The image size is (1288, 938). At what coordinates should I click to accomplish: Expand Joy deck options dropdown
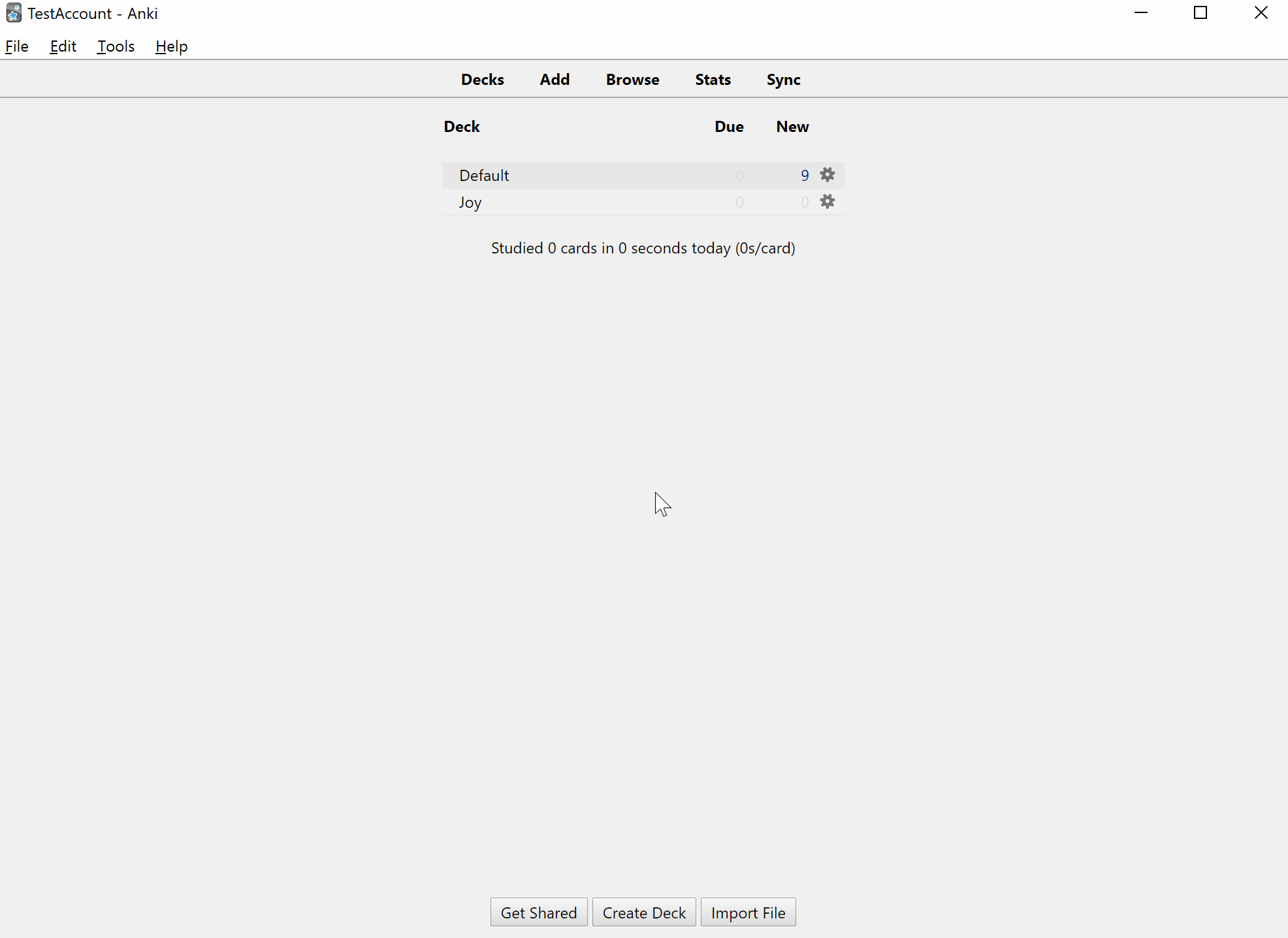pyautogui.click(x=827, y=202)
